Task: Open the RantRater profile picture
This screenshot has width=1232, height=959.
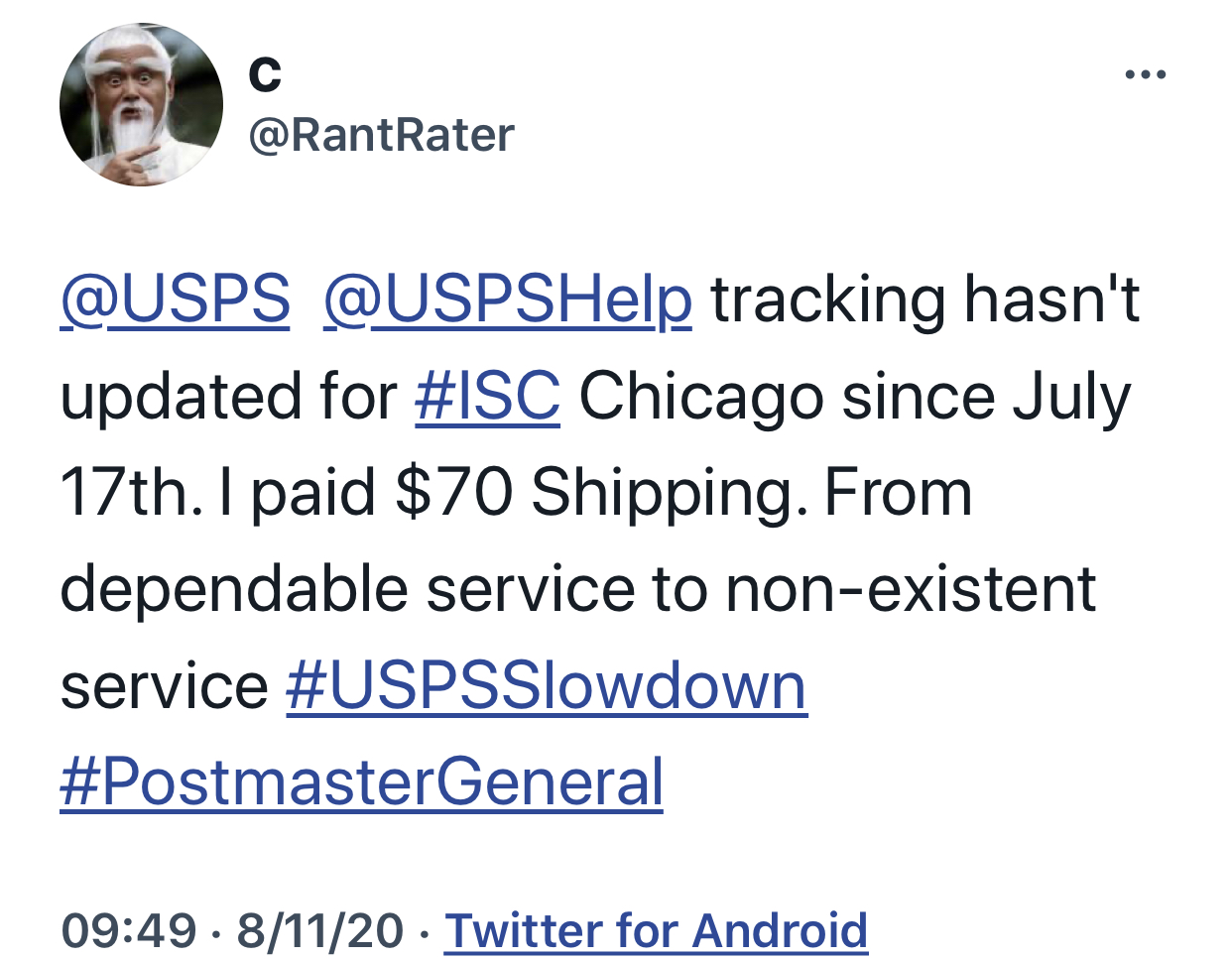Action: pyautogui.click(x=141, y=105)
